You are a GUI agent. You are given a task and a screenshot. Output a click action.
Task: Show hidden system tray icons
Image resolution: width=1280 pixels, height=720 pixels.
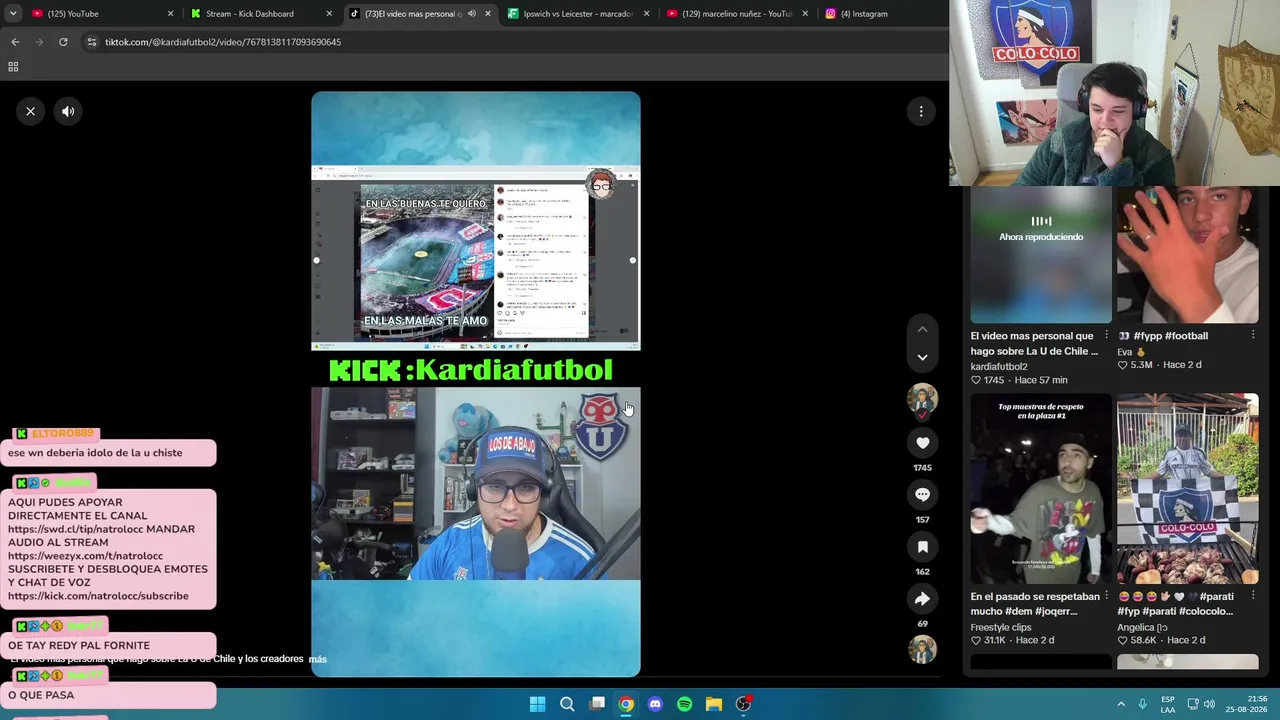pos(1121,705)
